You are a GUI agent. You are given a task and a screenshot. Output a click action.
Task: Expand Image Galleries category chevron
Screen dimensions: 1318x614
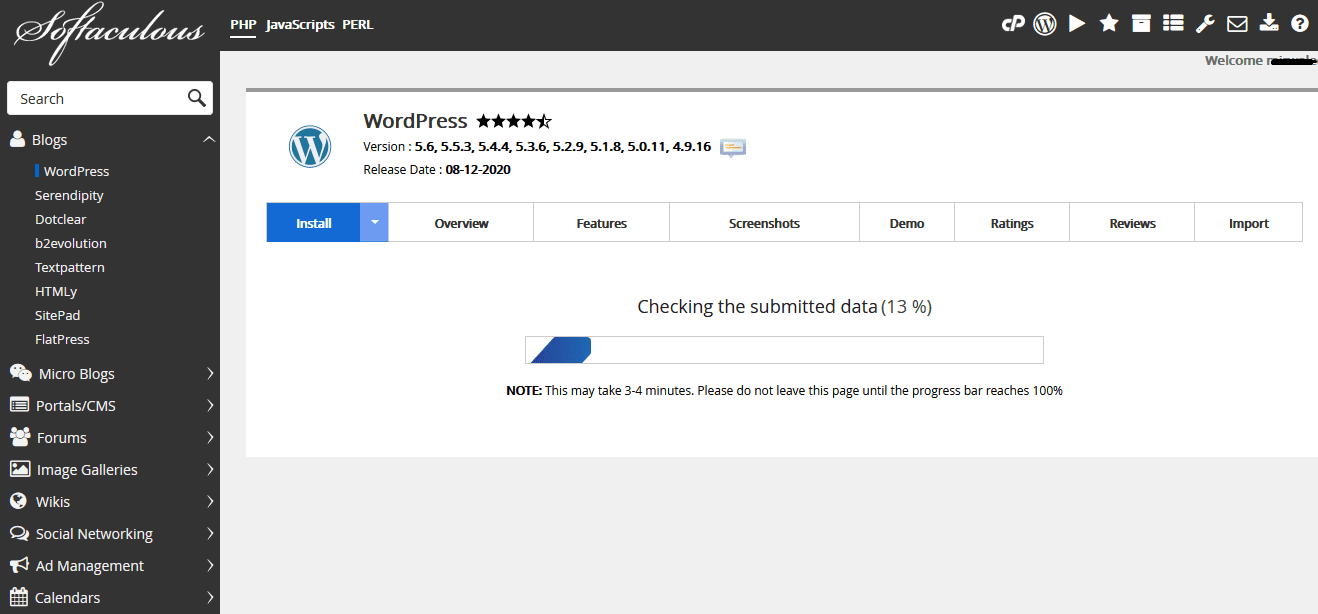tap(210, 469)
